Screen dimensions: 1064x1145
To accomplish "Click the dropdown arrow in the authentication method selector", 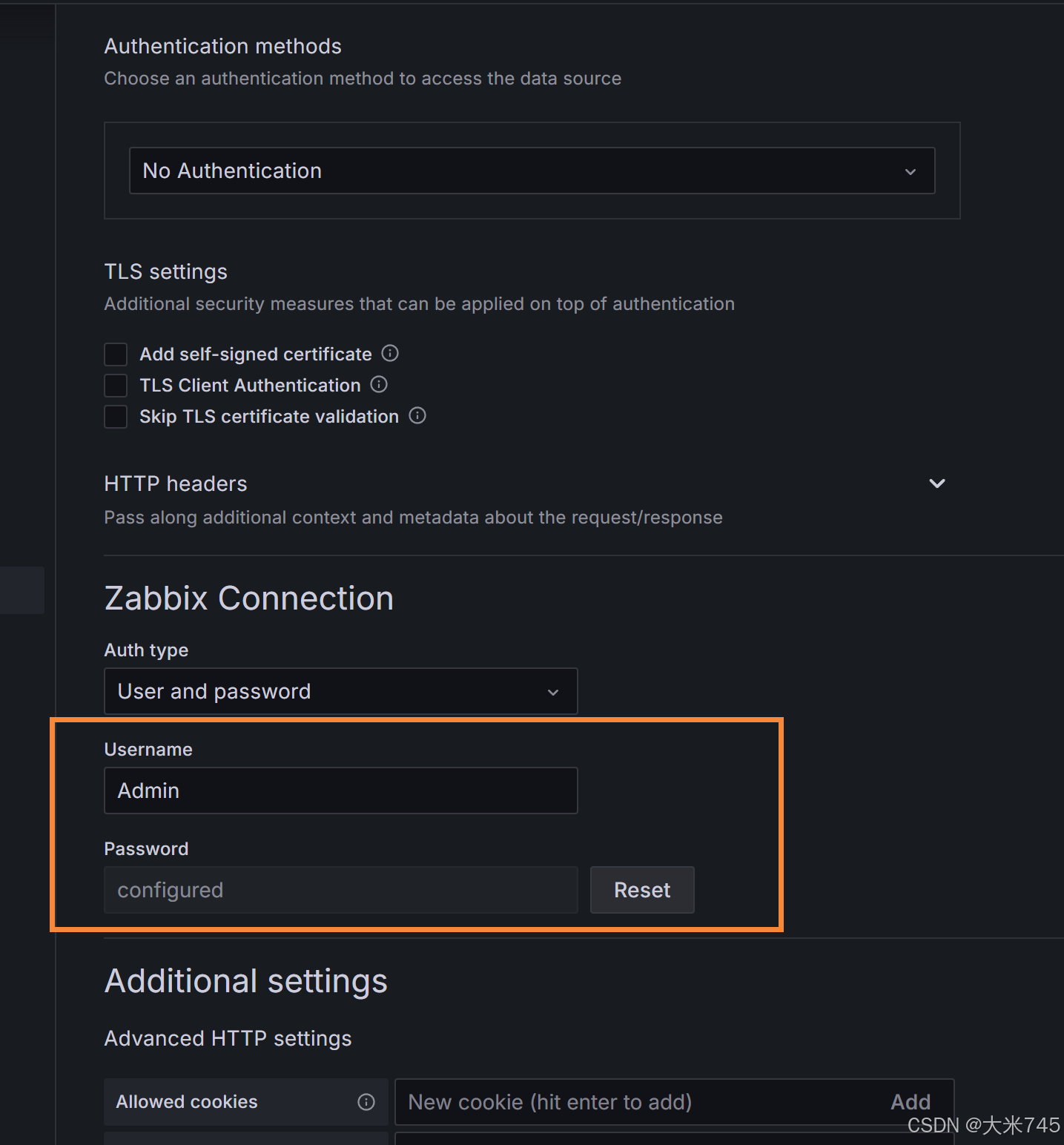I will 911,171.
